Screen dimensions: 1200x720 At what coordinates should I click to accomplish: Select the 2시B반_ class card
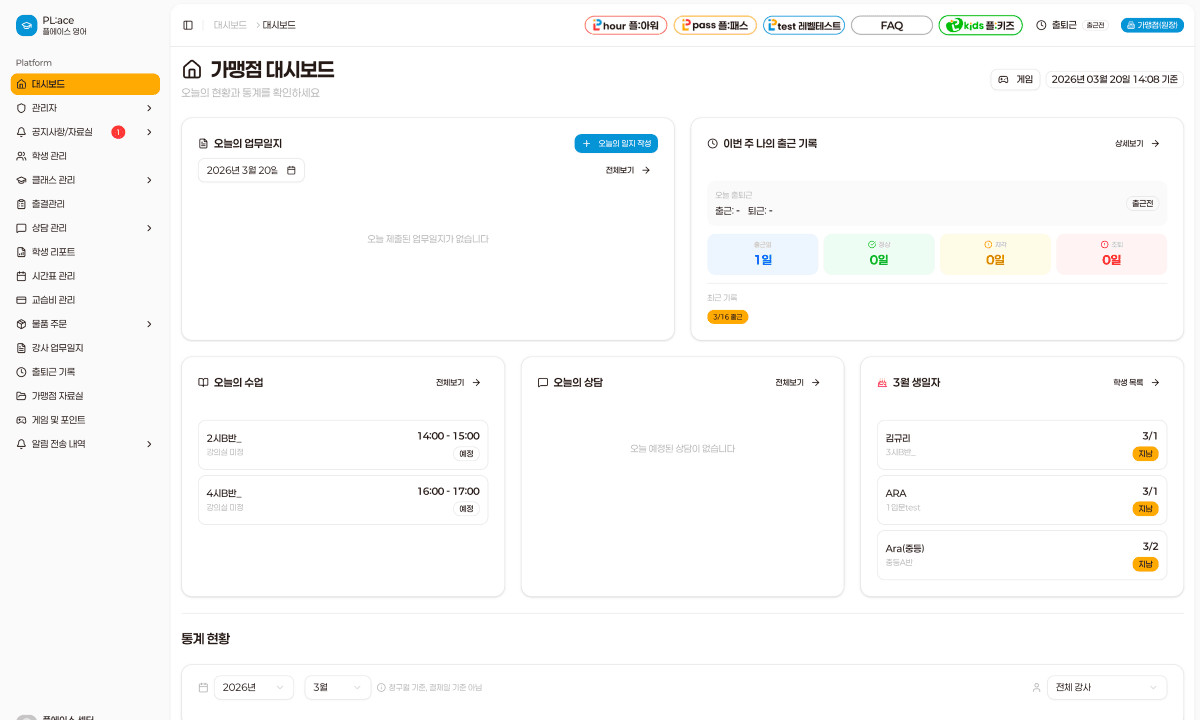click(342, 444)
